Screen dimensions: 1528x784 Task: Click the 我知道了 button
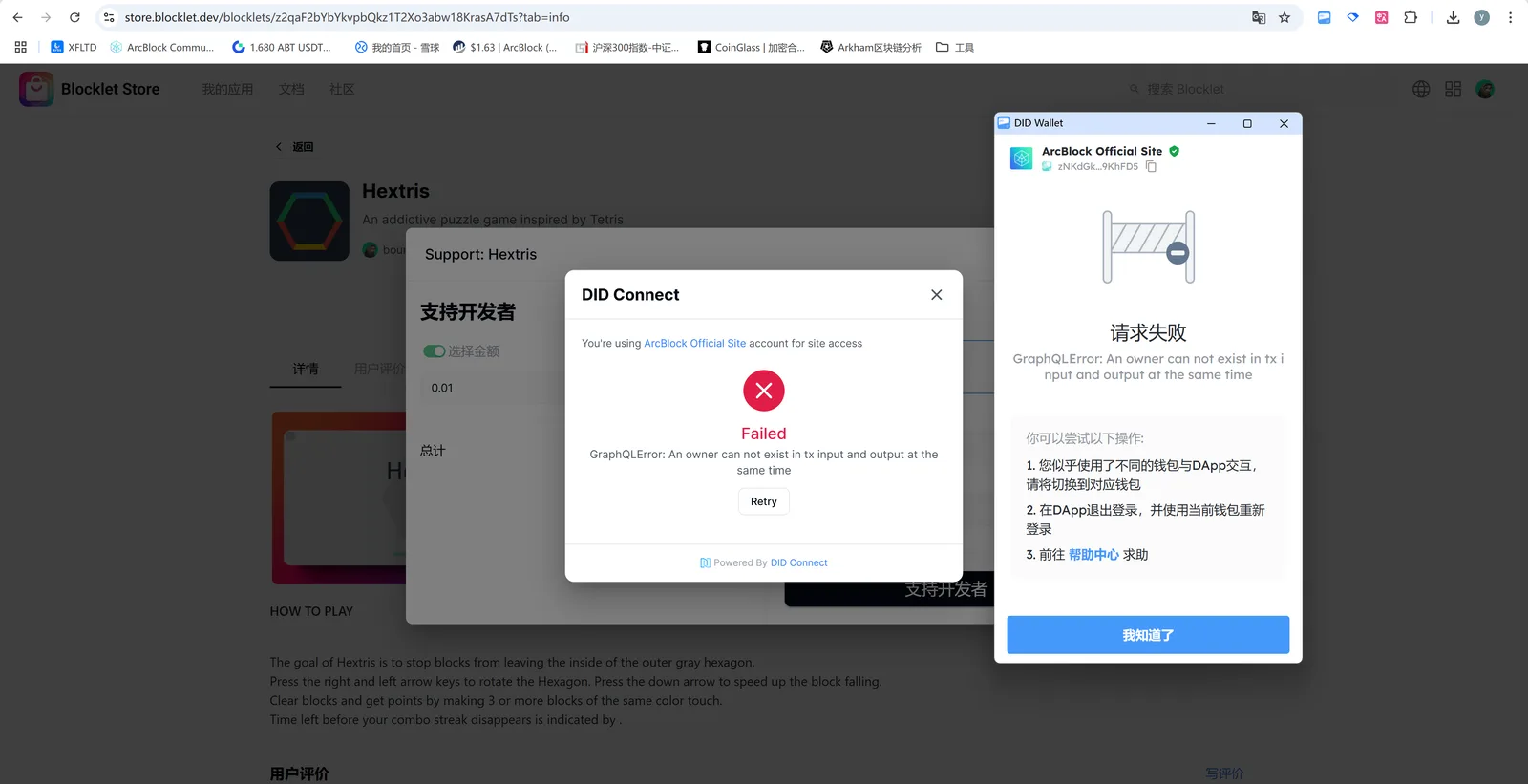(x=1148, y=635)
